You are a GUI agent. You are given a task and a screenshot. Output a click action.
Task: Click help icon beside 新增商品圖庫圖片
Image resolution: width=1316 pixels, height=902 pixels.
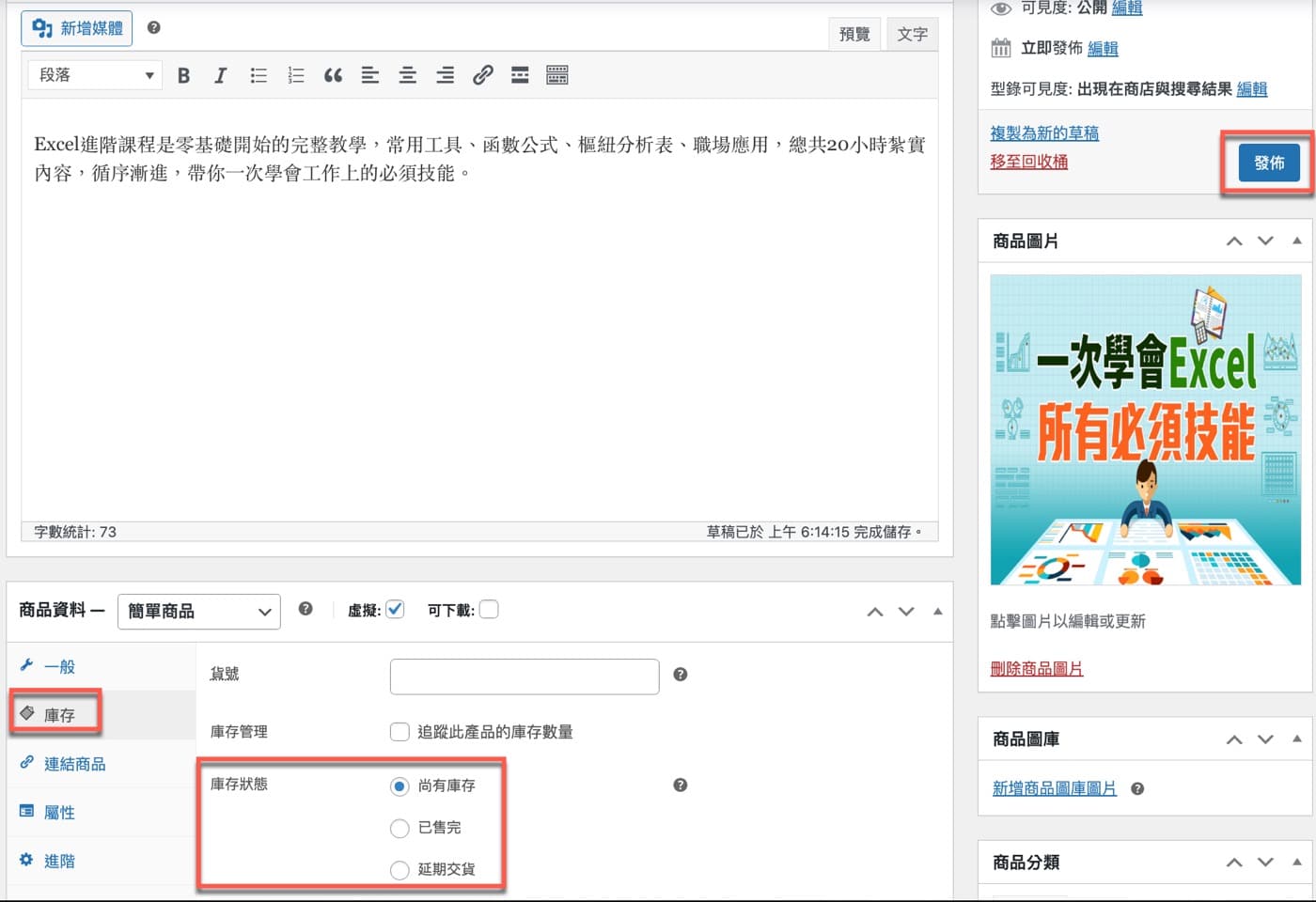(x=1137, y=788)
